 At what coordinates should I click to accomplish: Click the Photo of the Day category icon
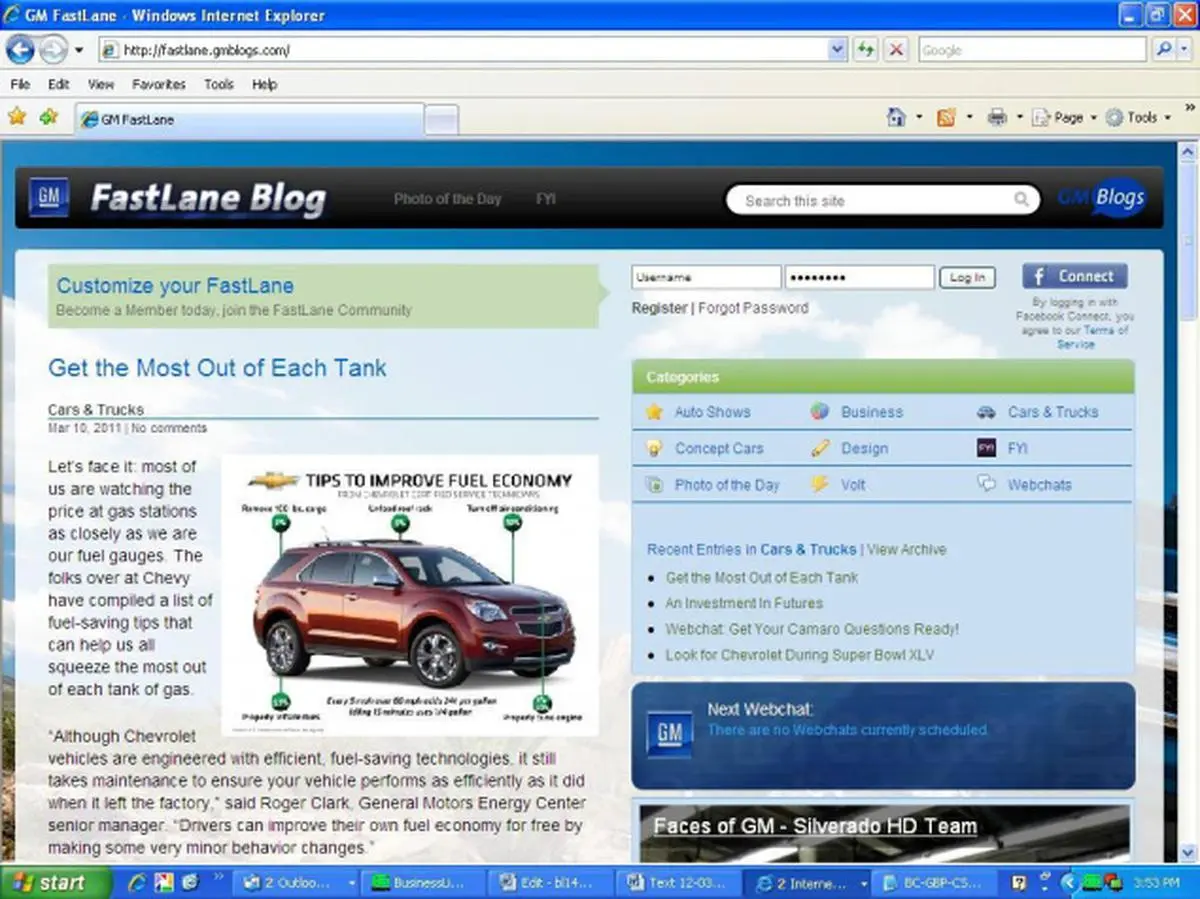(655, 485)
